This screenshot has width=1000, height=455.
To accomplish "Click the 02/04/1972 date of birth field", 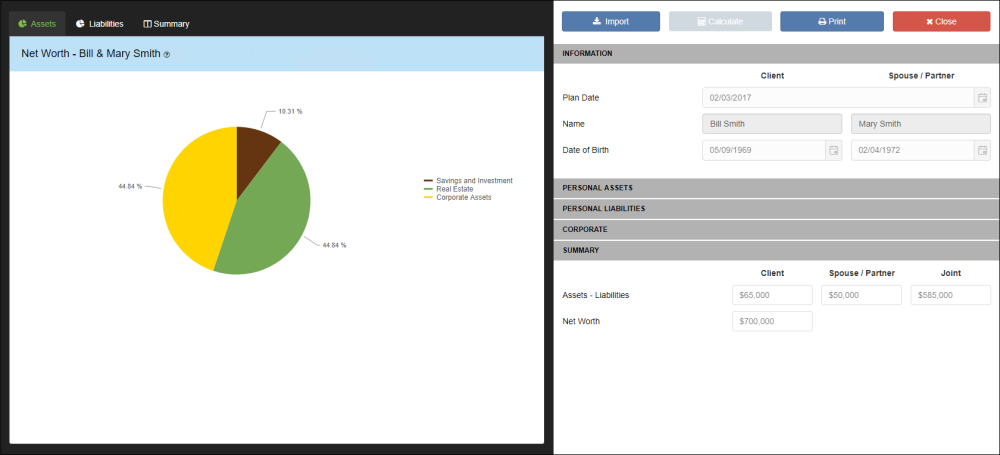I will pyautogui.click(x=913, y=150).
